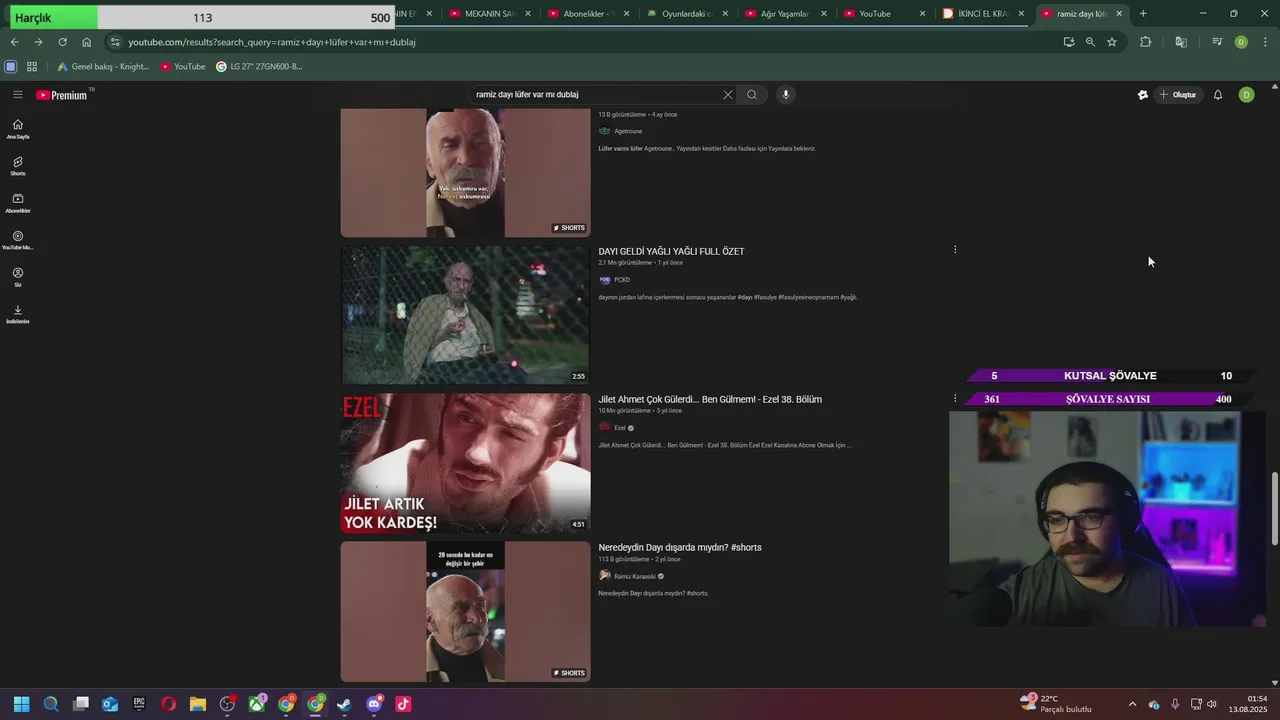This screenshot has width=1280, height=720.
Task: Open the YouTube guide hamburger menu
Action: (17, 94)
